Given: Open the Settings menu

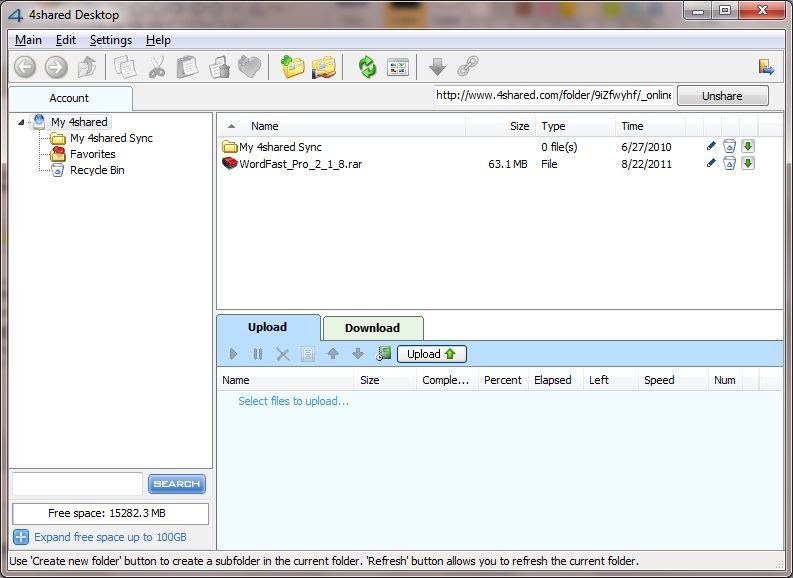Looking at the screenshot, I should (111, 40).
